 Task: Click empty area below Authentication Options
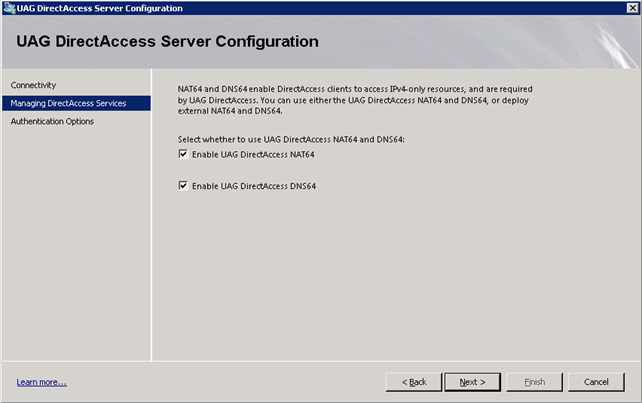tap(77, 242)
